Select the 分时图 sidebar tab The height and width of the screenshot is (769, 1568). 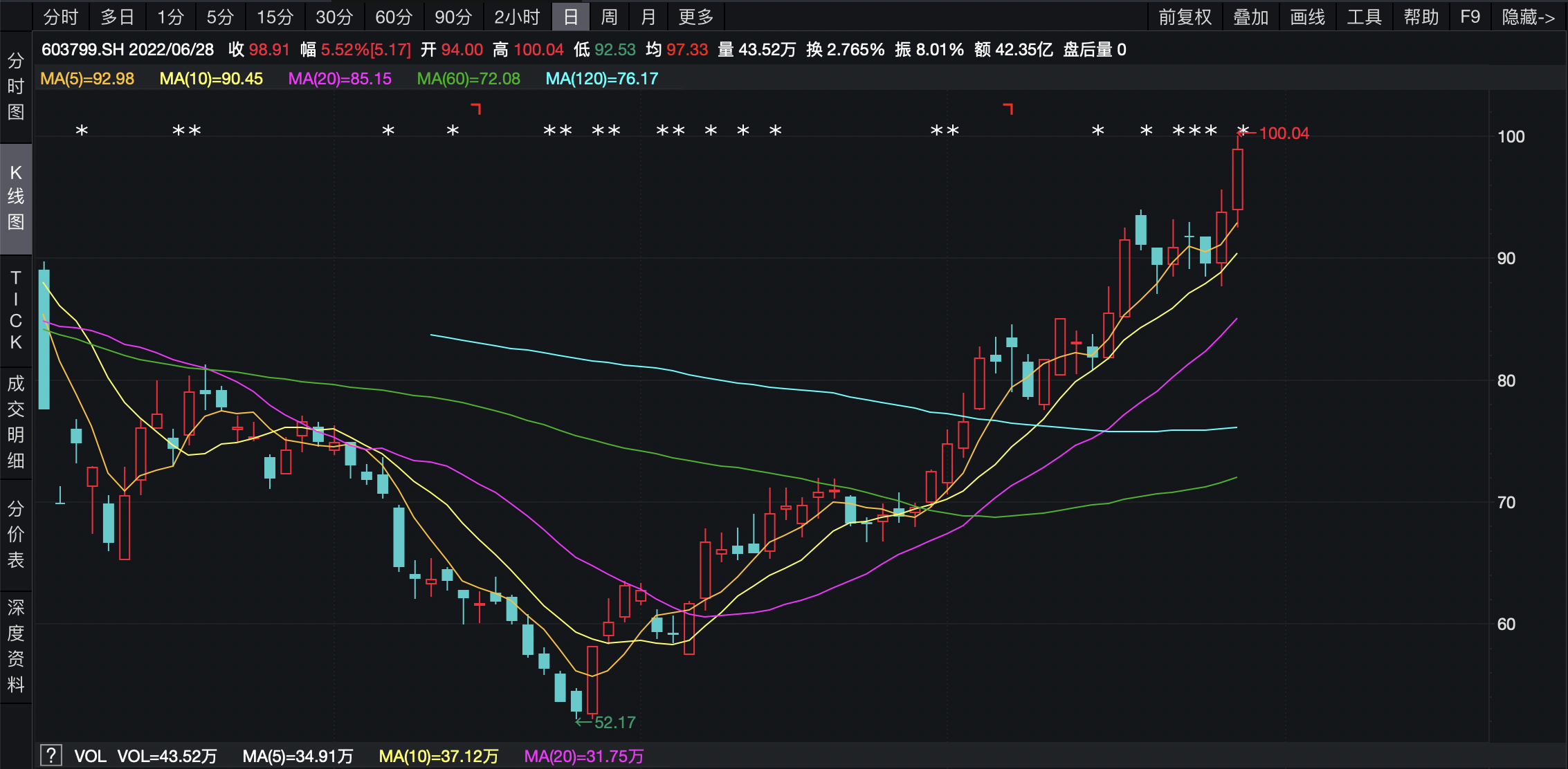tap(15, 86)
